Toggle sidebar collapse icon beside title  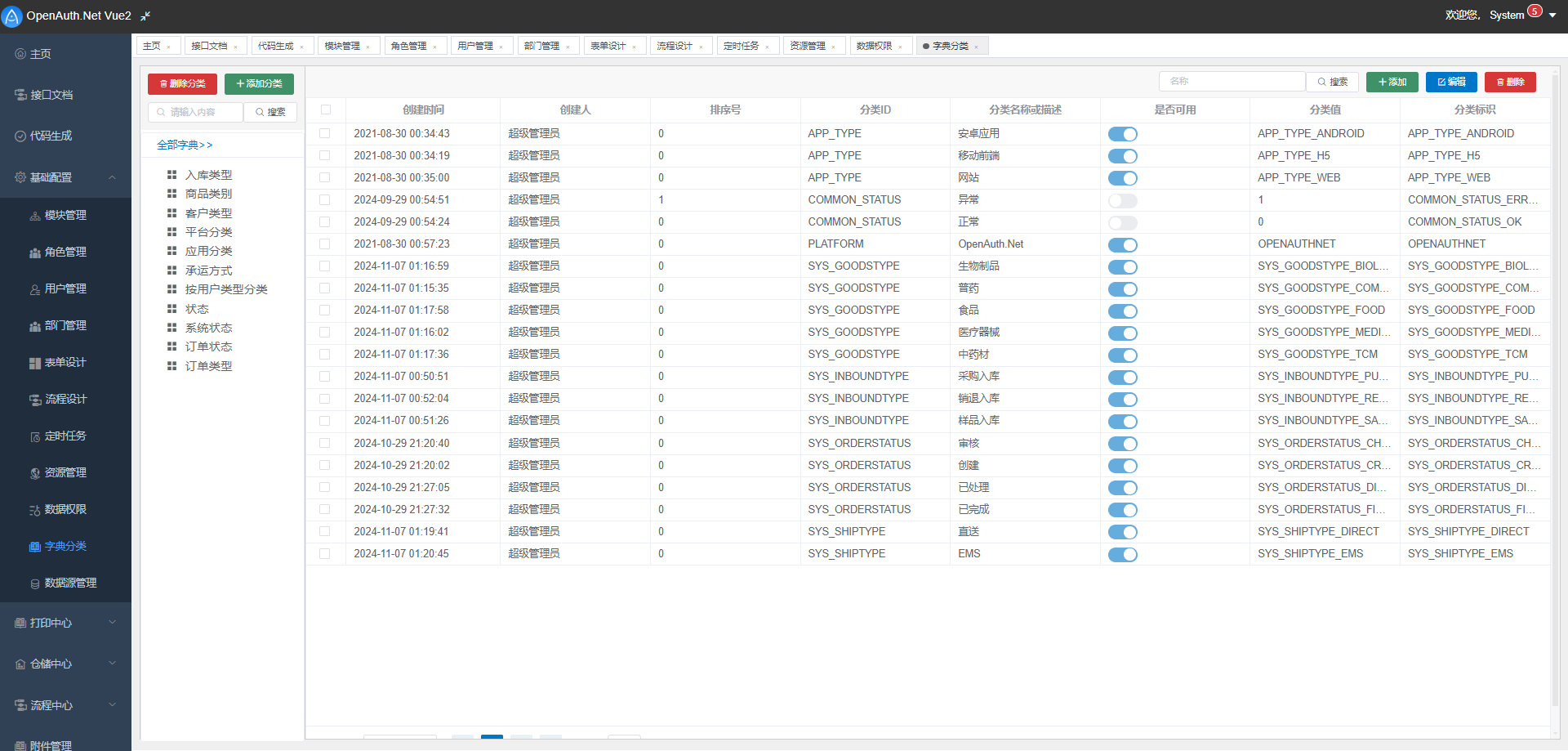click(145, 16)
